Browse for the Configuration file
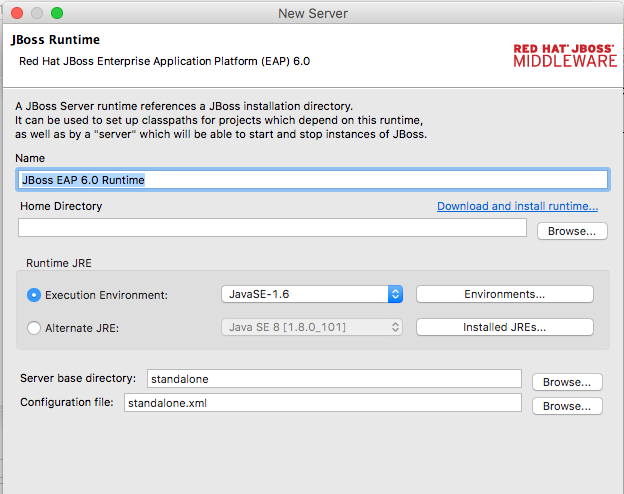Image resolution: width=624 pixels, height=494 pixels. [567, 406]
